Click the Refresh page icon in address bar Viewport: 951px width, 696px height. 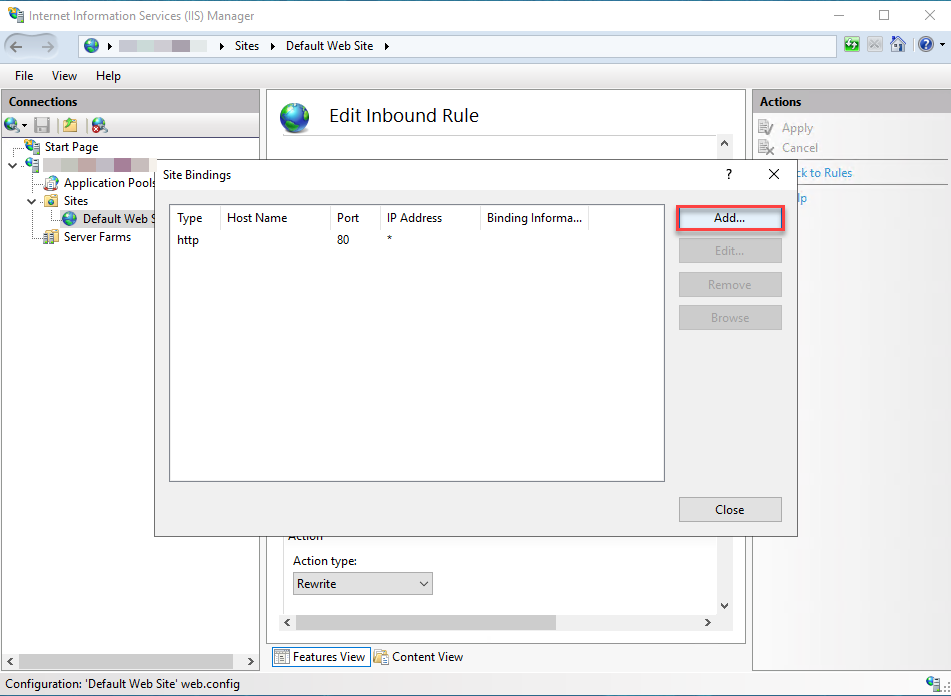852,45
